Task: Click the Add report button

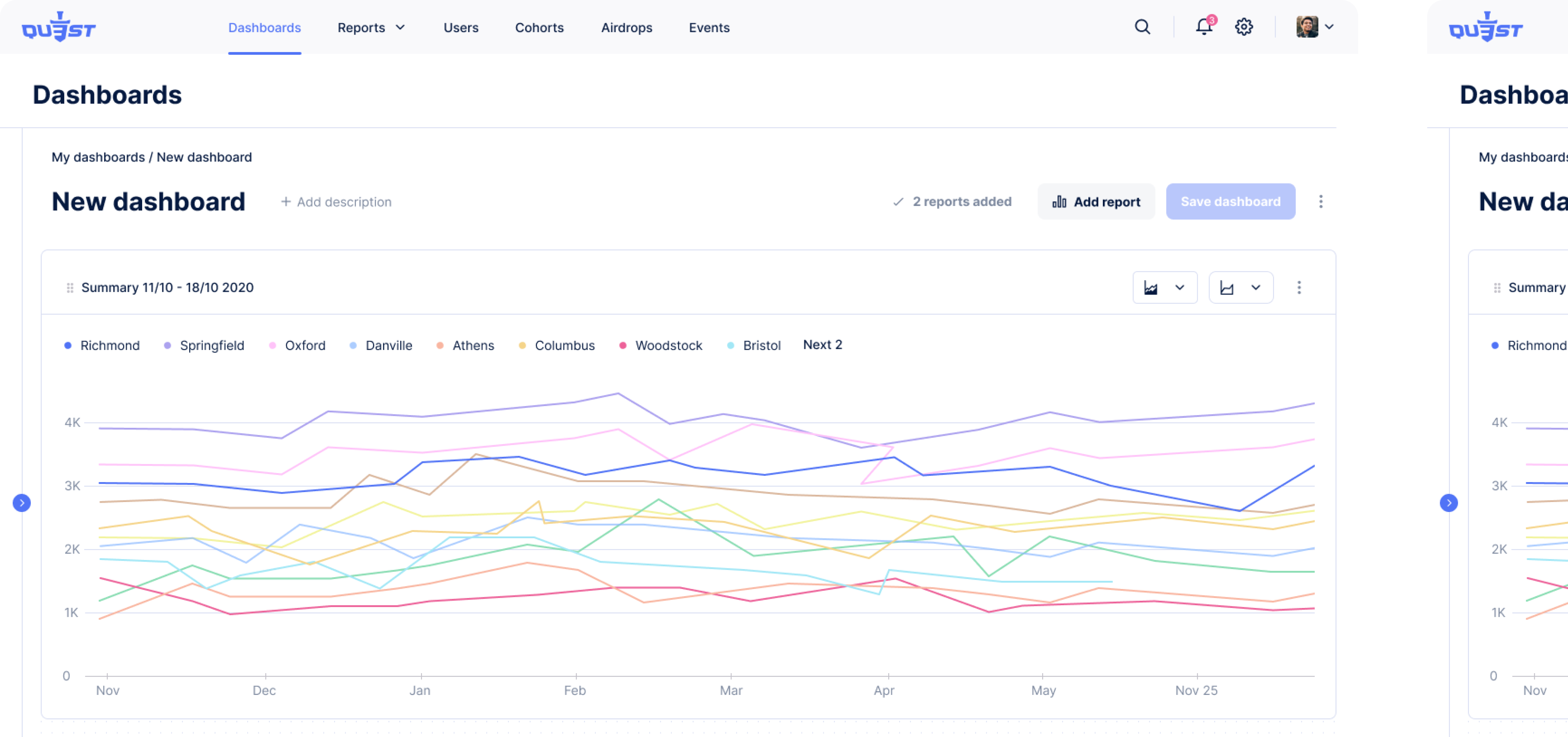Action: [x=1096, y=202]
